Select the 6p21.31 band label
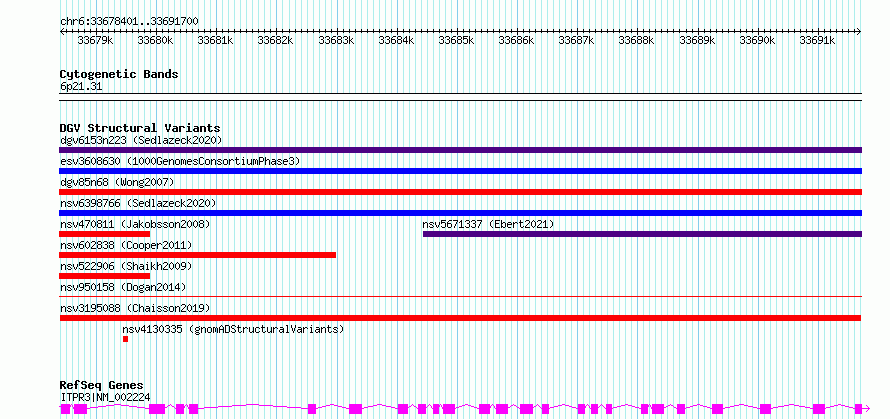 [x=81, y=87]
